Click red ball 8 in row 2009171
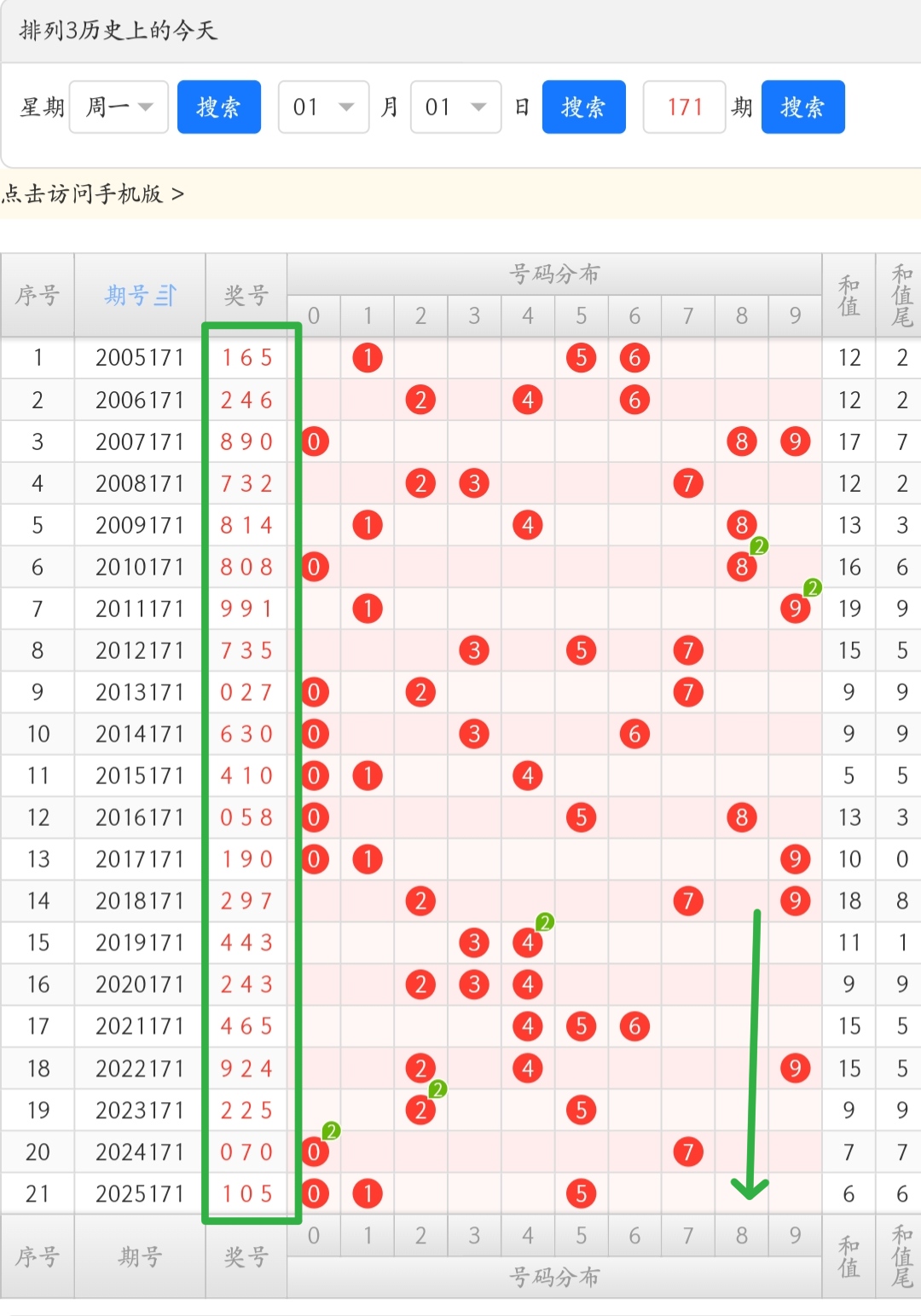921x1316 pixels. [742, 525]
